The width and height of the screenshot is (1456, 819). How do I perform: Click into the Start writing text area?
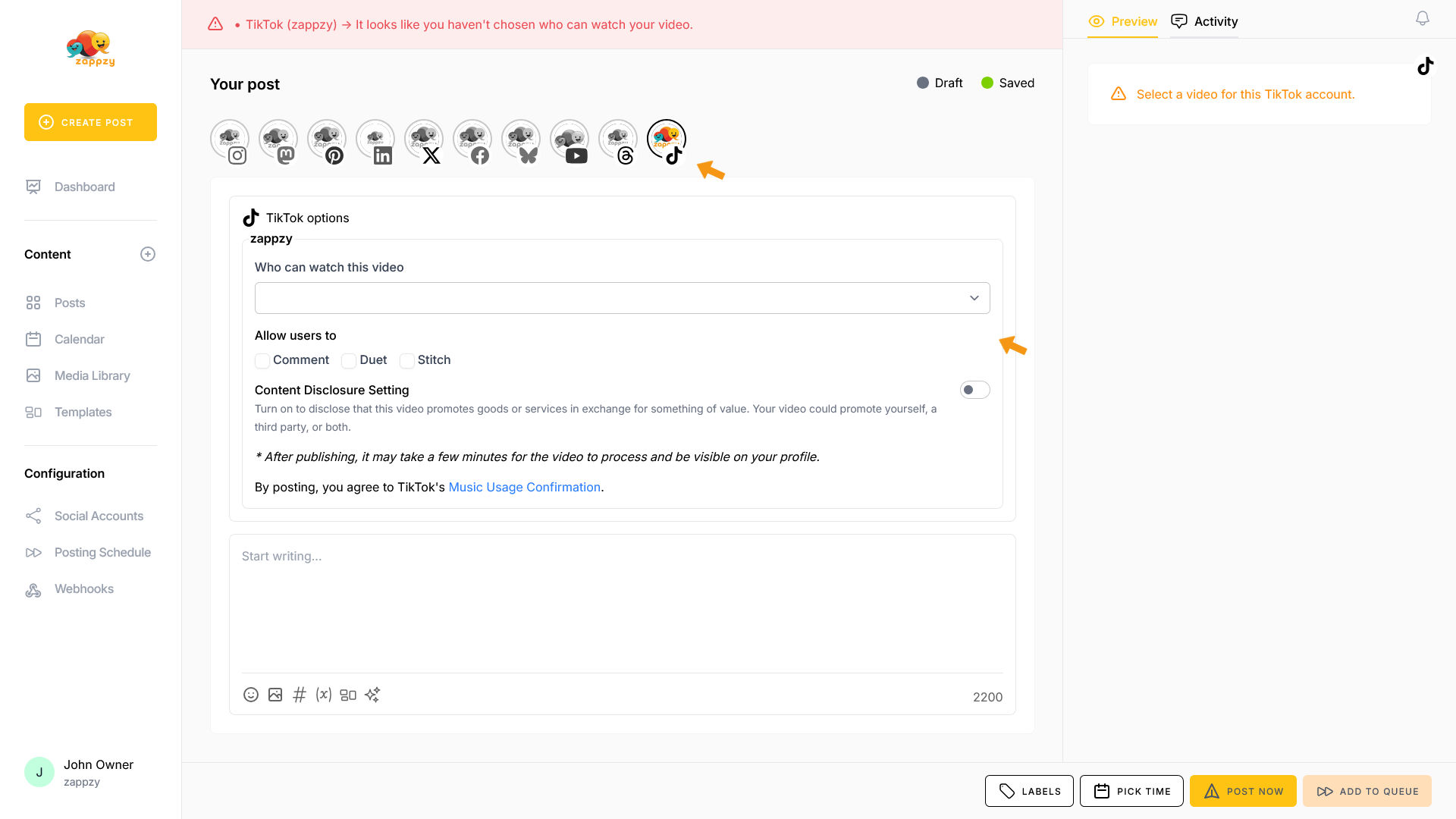622,599
